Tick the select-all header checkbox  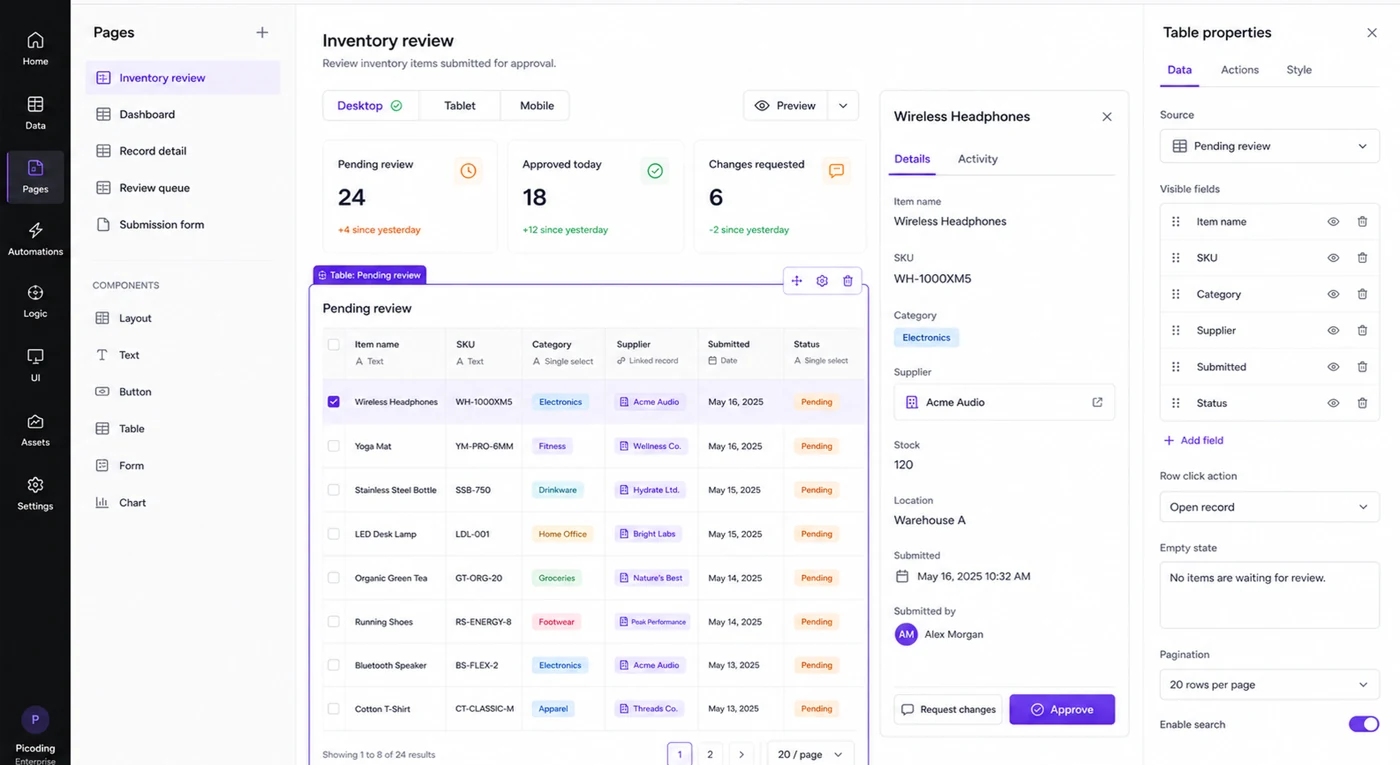[334, 344]
